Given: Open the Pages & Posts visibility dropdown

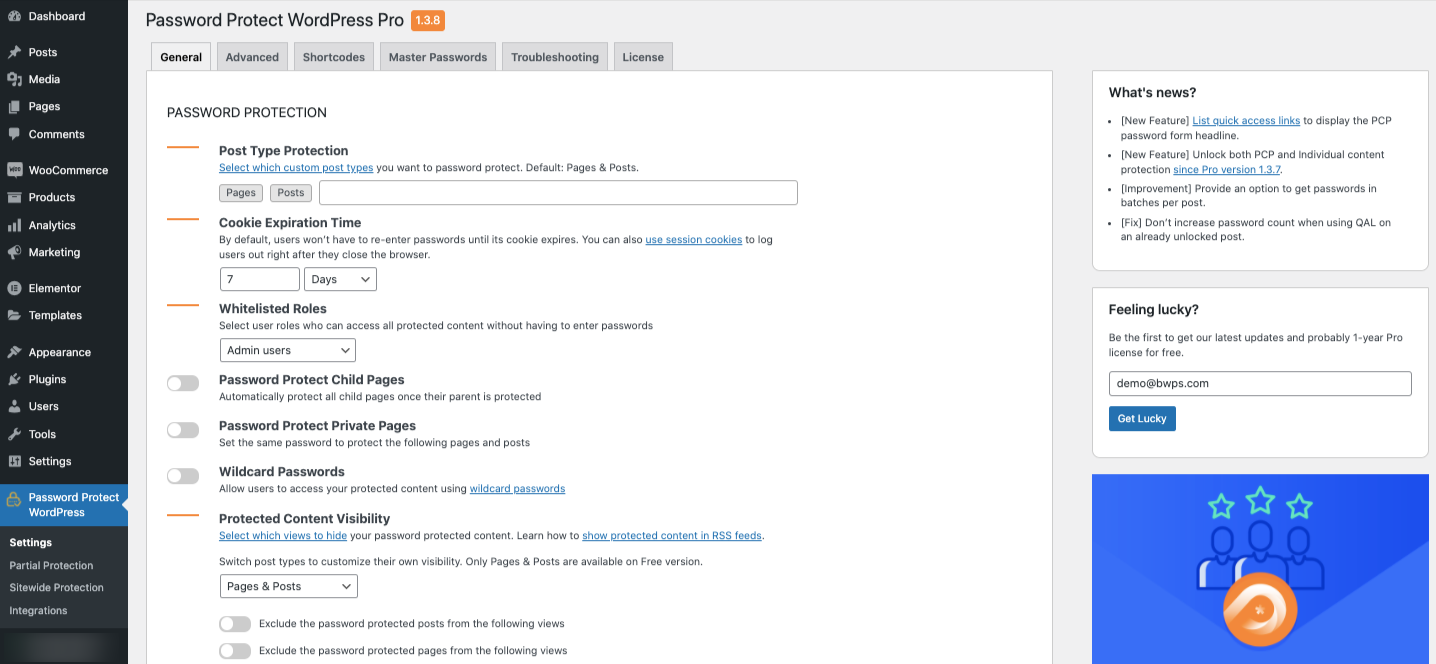Looking at the screenshot, I should [288, 586].
